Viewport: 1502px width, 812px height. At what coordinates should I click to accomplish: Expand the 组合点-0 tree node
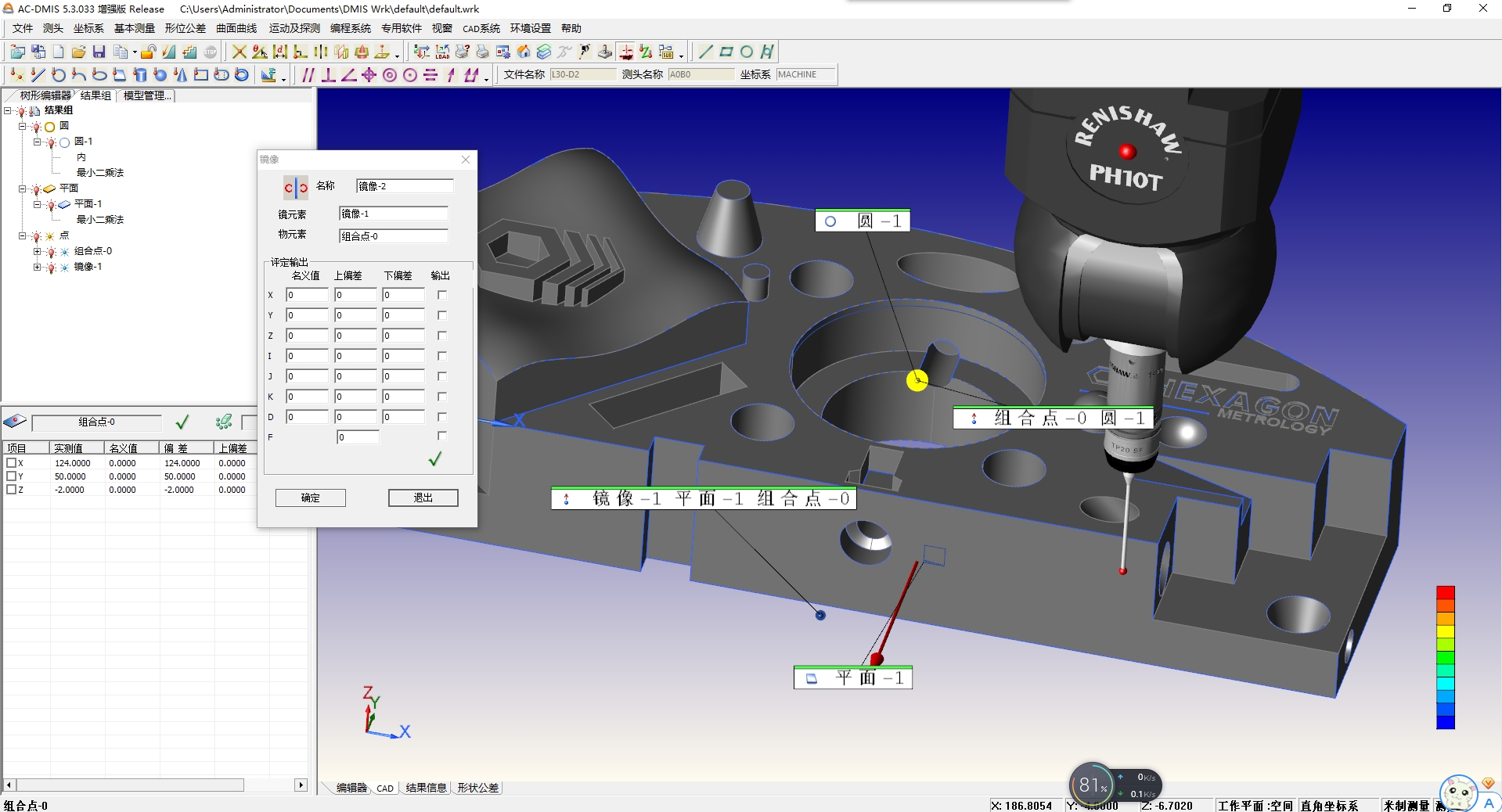[x=36, y=251]
